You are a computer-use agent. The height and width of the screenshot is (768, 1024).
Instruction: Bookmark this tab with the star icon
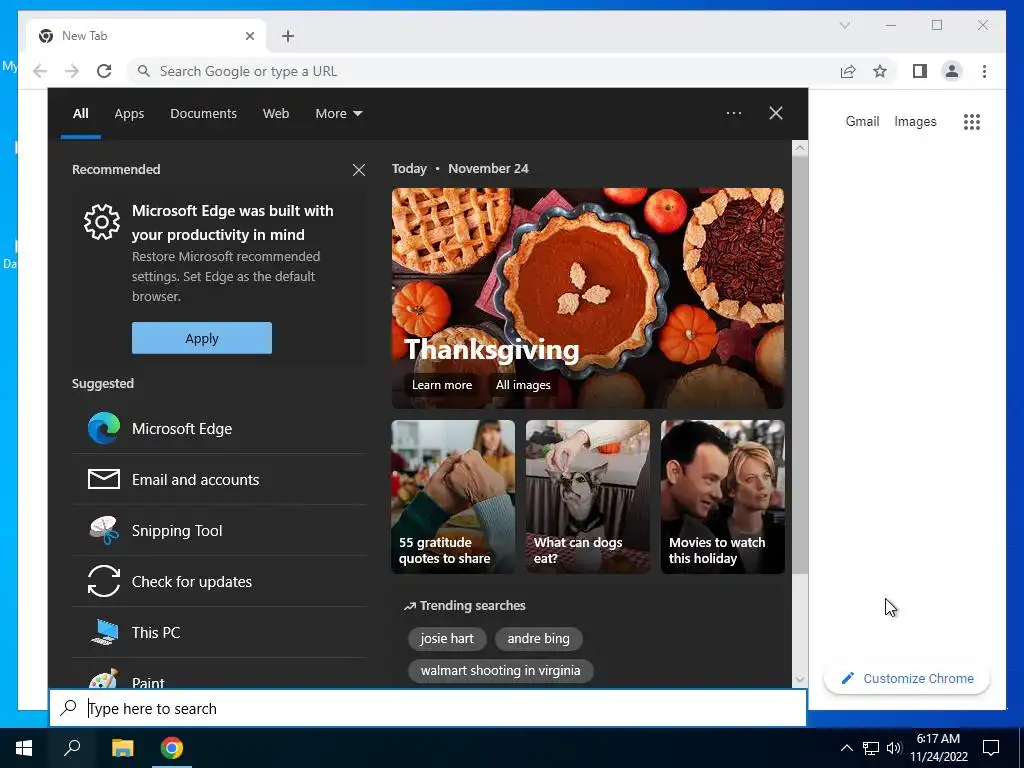pos(880,71)
